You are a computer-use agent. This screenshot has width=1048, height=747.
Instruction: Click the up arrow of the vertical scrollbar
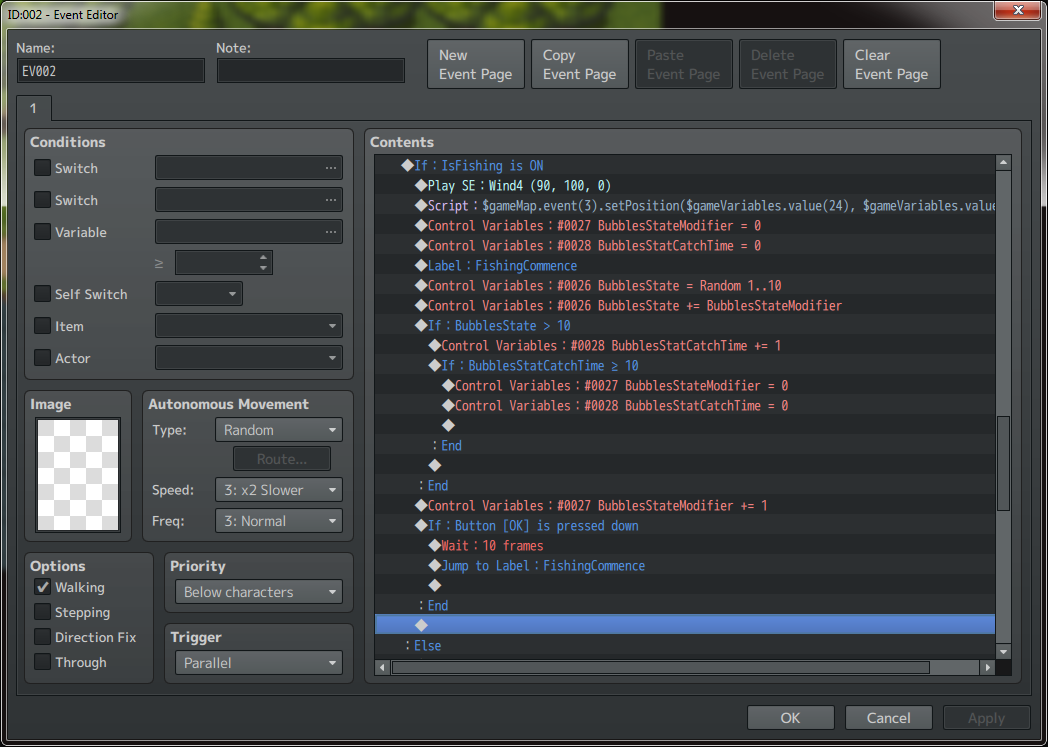[x=1003, y=164]
